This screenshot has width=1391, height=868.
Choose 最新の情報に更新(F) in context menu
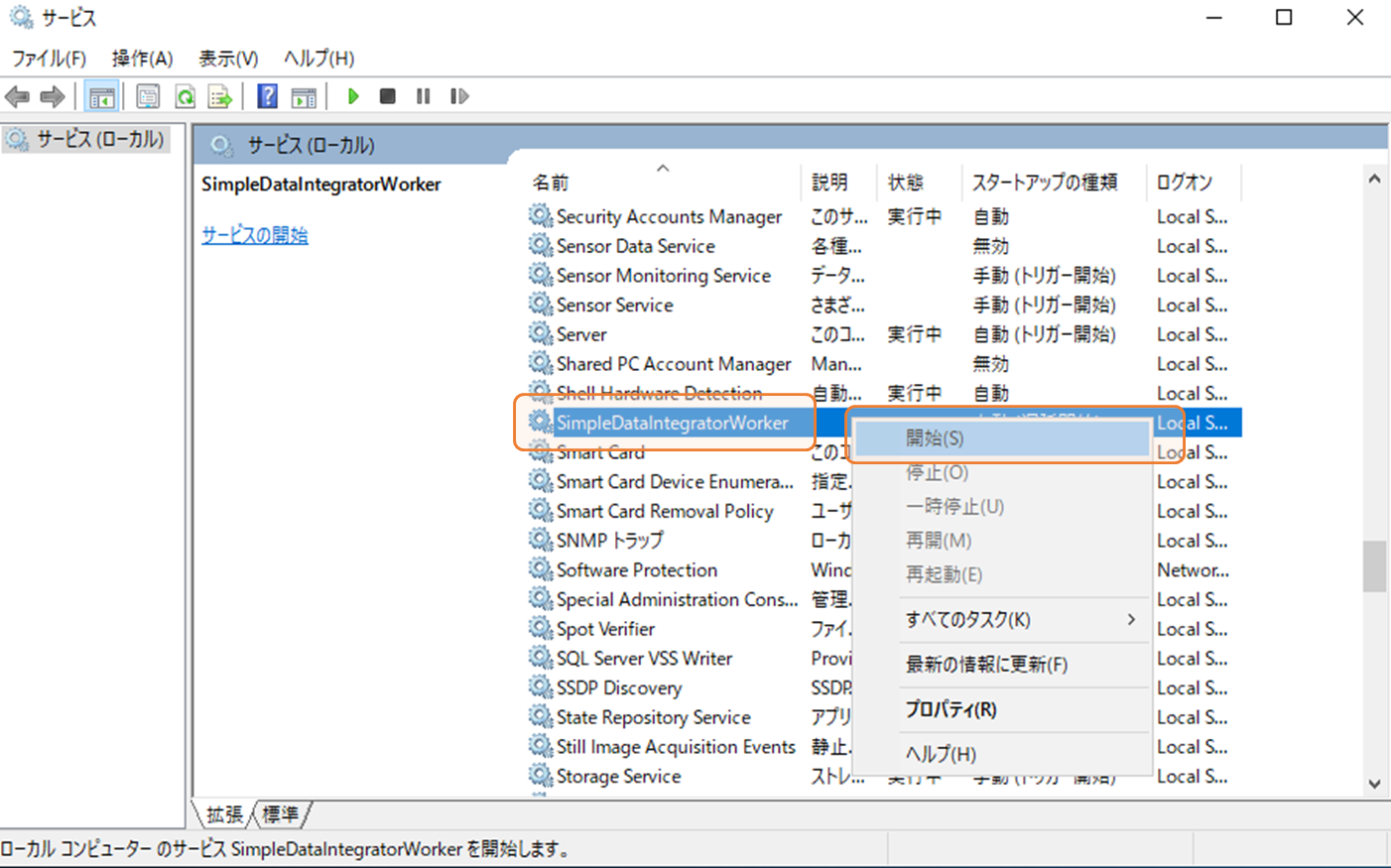(1002, 665)
